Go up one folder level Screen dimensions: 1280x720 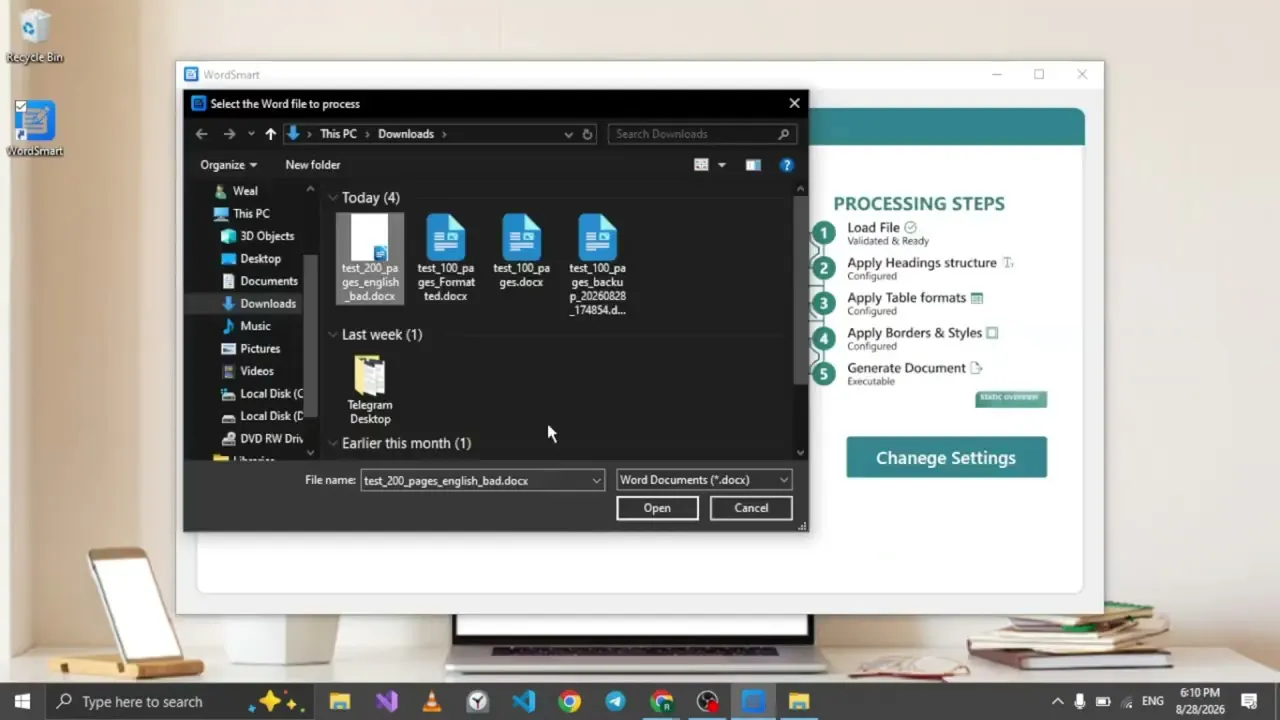(x=270, y=134)
